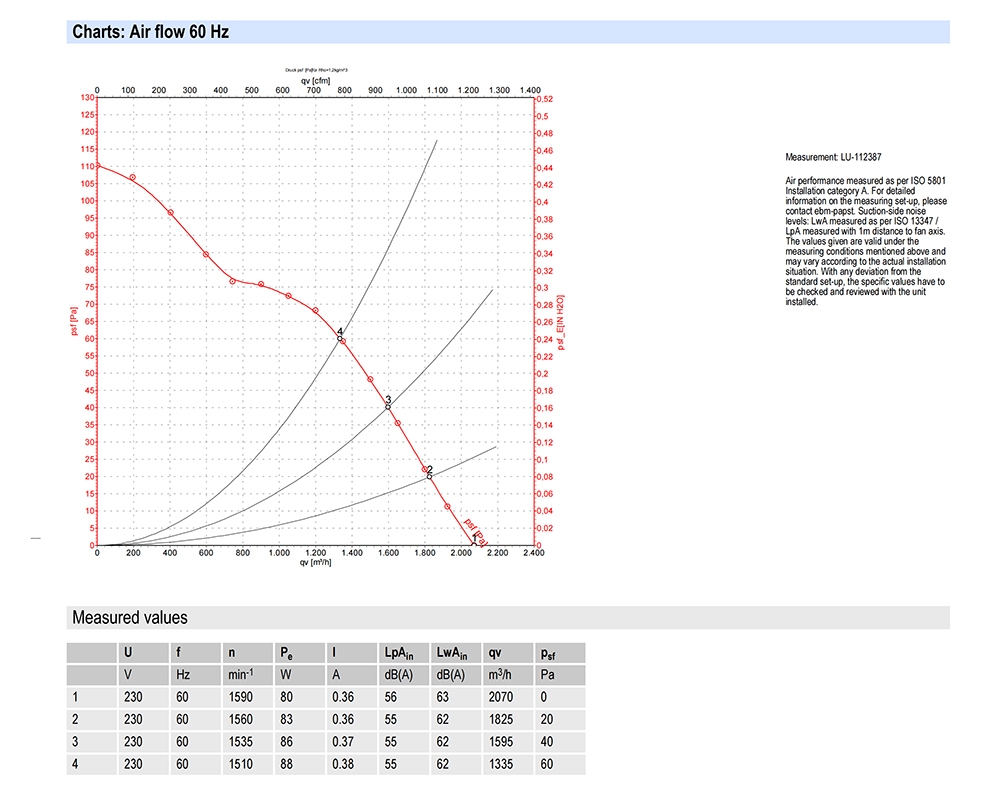Viewport: 1000px width, 795px height.
Task: Select row 4 in measured values table
Action: (x=326, y=764)
